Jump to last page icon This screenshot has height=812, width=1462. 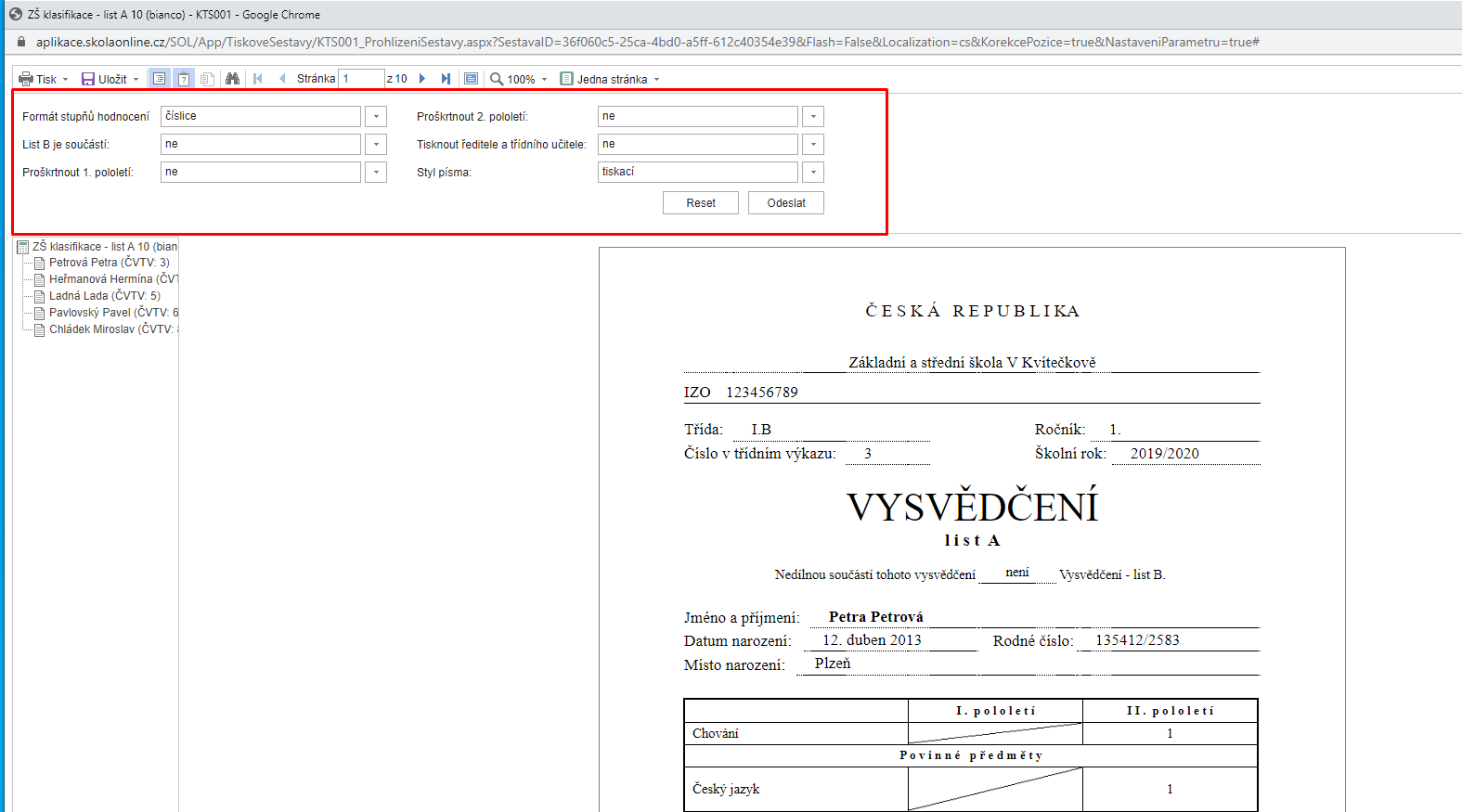[x=446, y=79]
